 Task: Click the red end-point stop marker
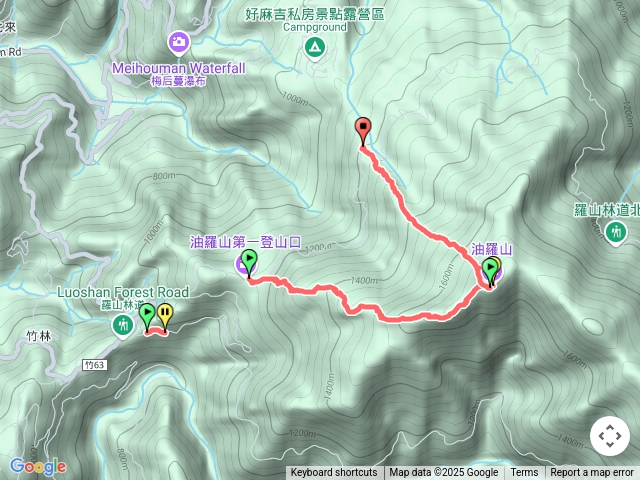(x=363, y=130)
